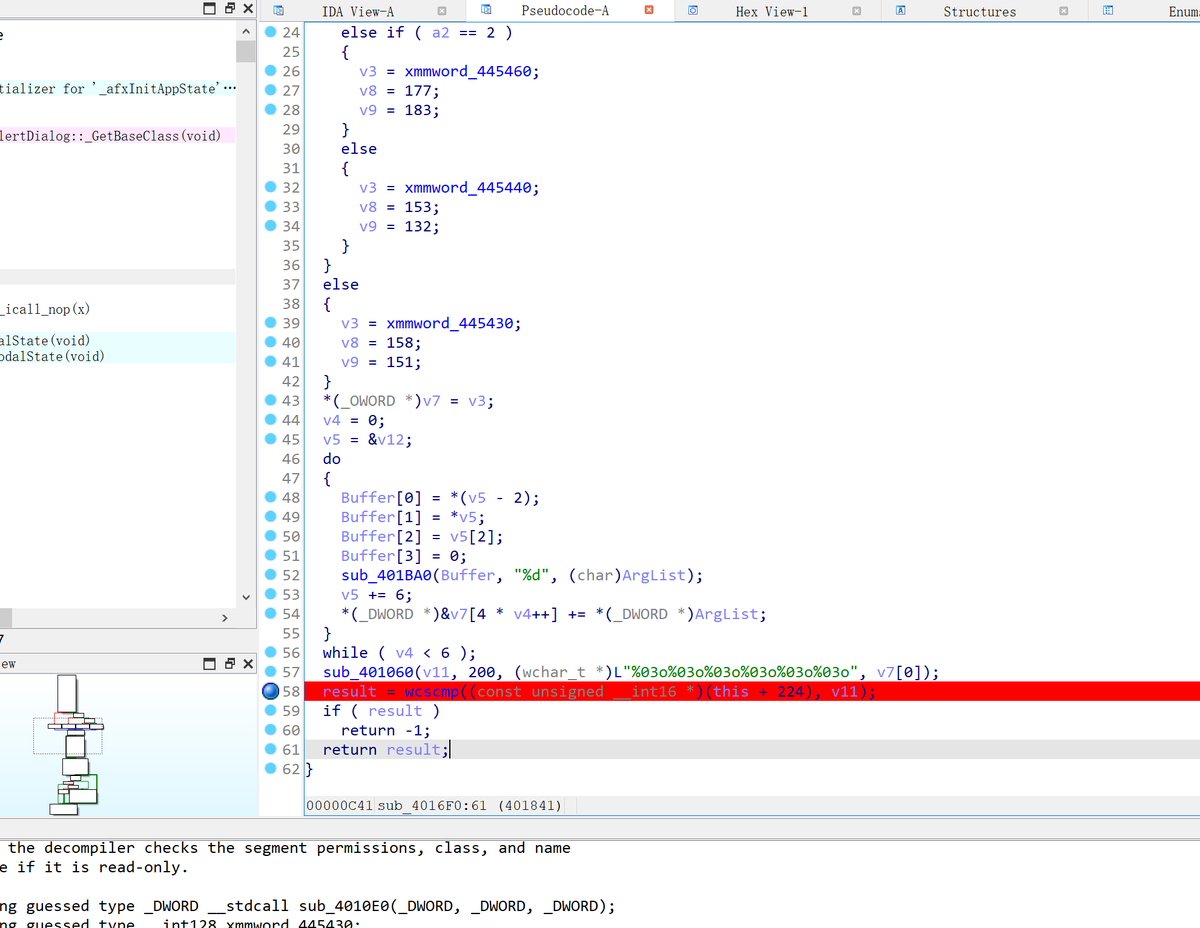Click the wcscmp call on highlighted line 58
Image resolution: width=1200 pixels, height=928 pixels.
click(x=431, y=691)
